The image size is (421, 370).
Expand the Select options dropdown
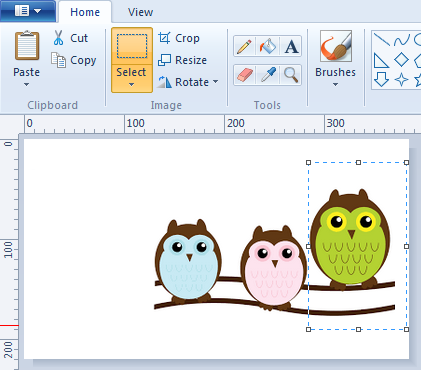point(132,78)
